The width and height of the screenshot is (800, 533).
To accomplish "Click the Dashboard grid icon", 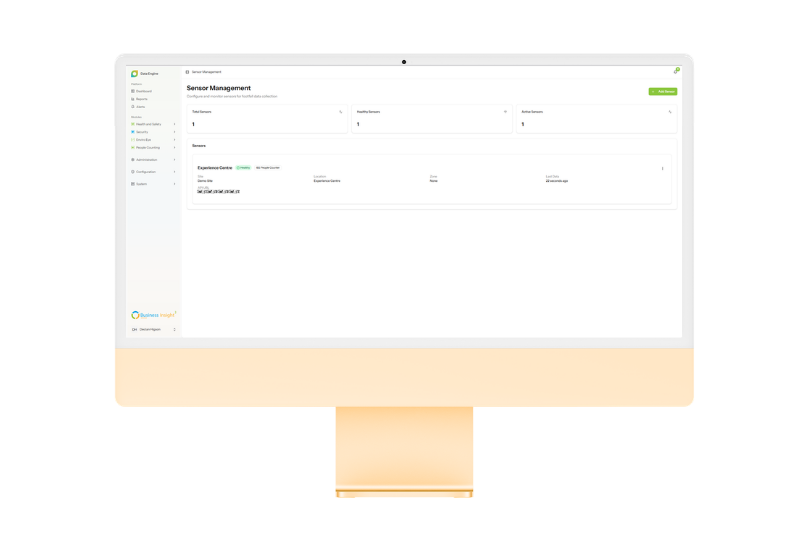I will (x=133, y=91).
